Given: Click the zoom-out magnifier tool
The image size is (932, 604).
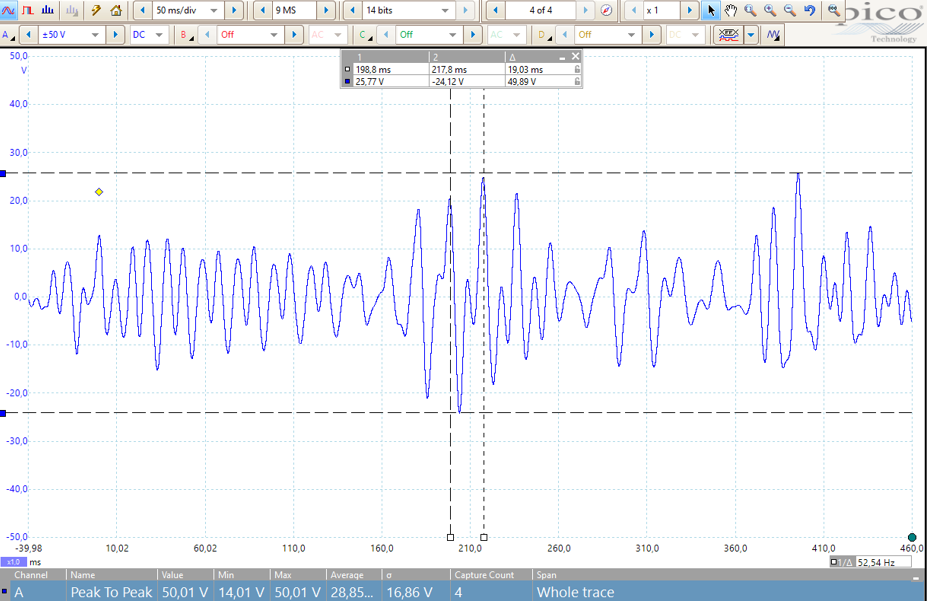Looking at the screenshot, I should point(789,10).
